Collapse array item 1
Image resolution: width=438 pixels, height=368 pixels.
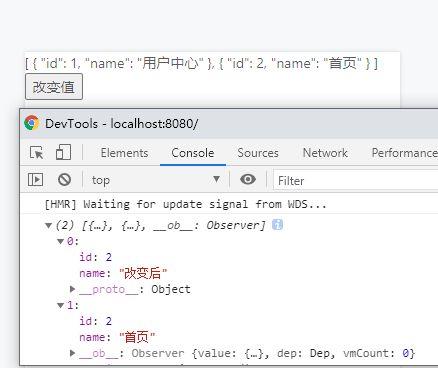click(x=61, y=305)
